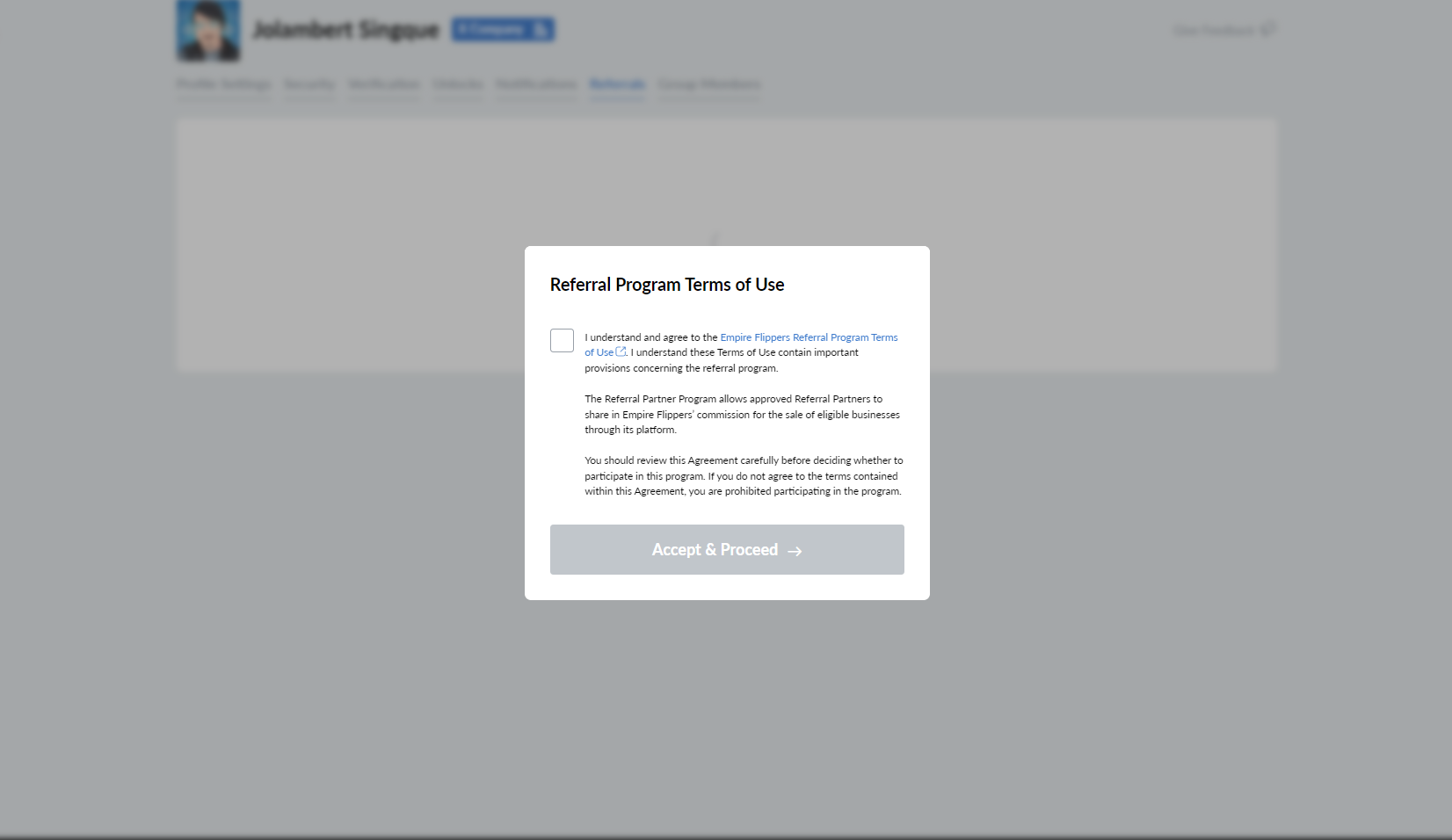Image resolution: width=1452 pixels, height=840 pixels.
Task: Click the blurred Referrals tab
Action: 617,84
